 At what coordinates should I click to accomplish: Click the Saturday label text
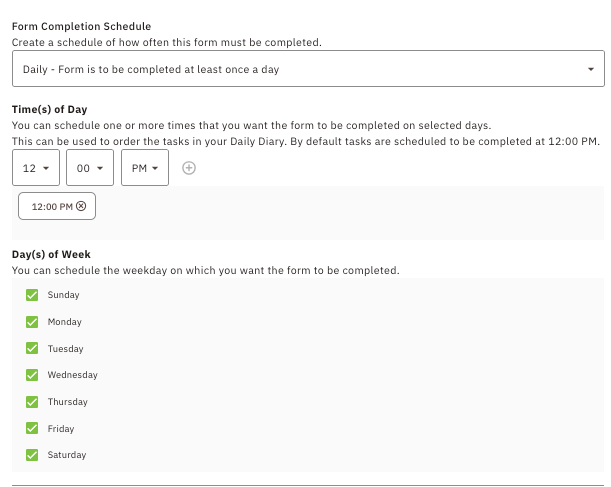click(67, 455)
